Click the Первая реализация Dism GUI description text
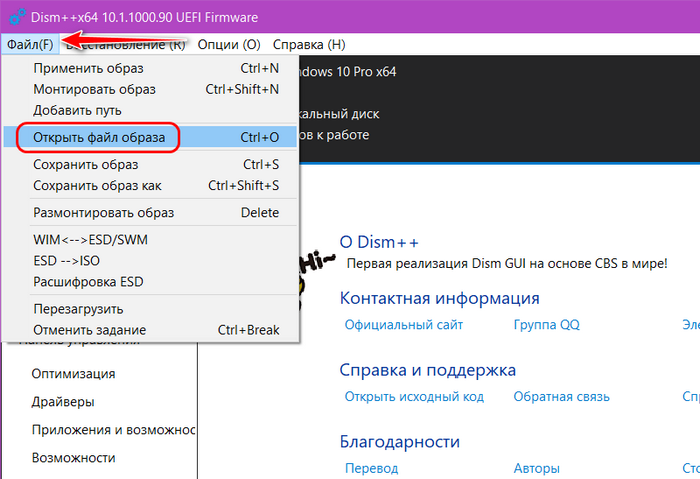Screen dimensions: 700x479 [x=507, y=263]
